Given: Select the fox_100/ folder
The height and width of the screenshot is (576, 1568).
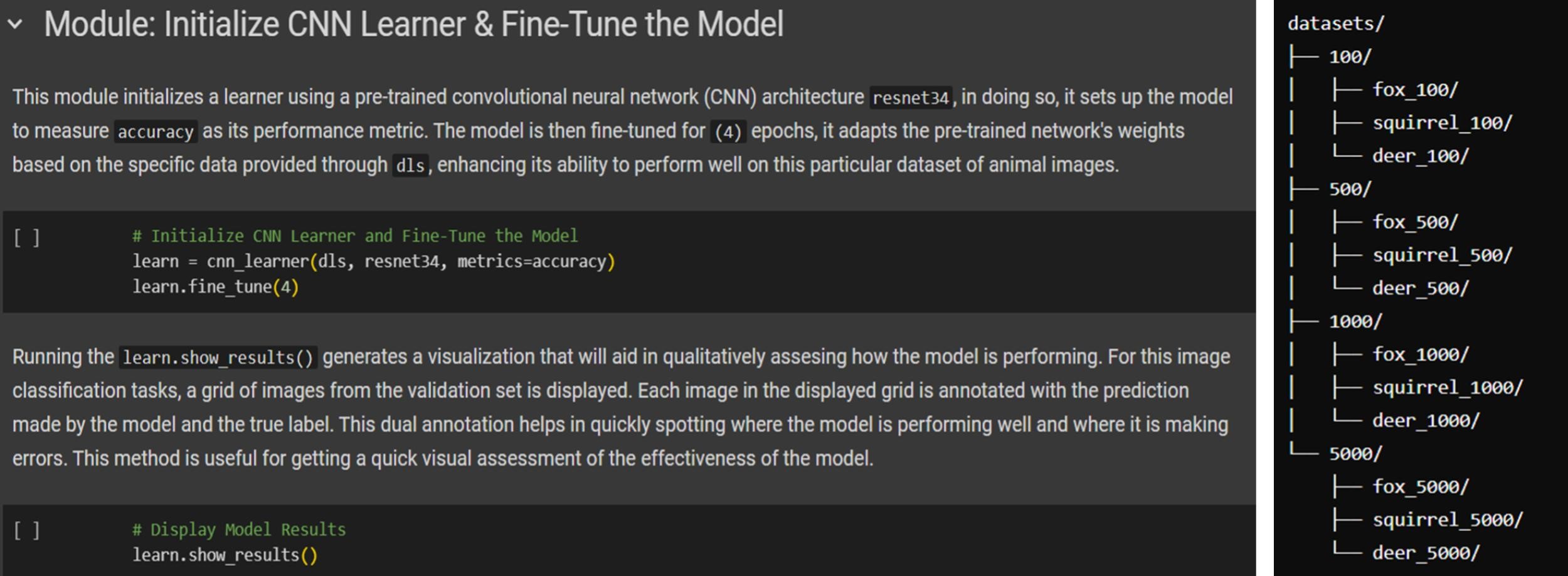Looking at the screenshot, I should tap(1415, 90).
